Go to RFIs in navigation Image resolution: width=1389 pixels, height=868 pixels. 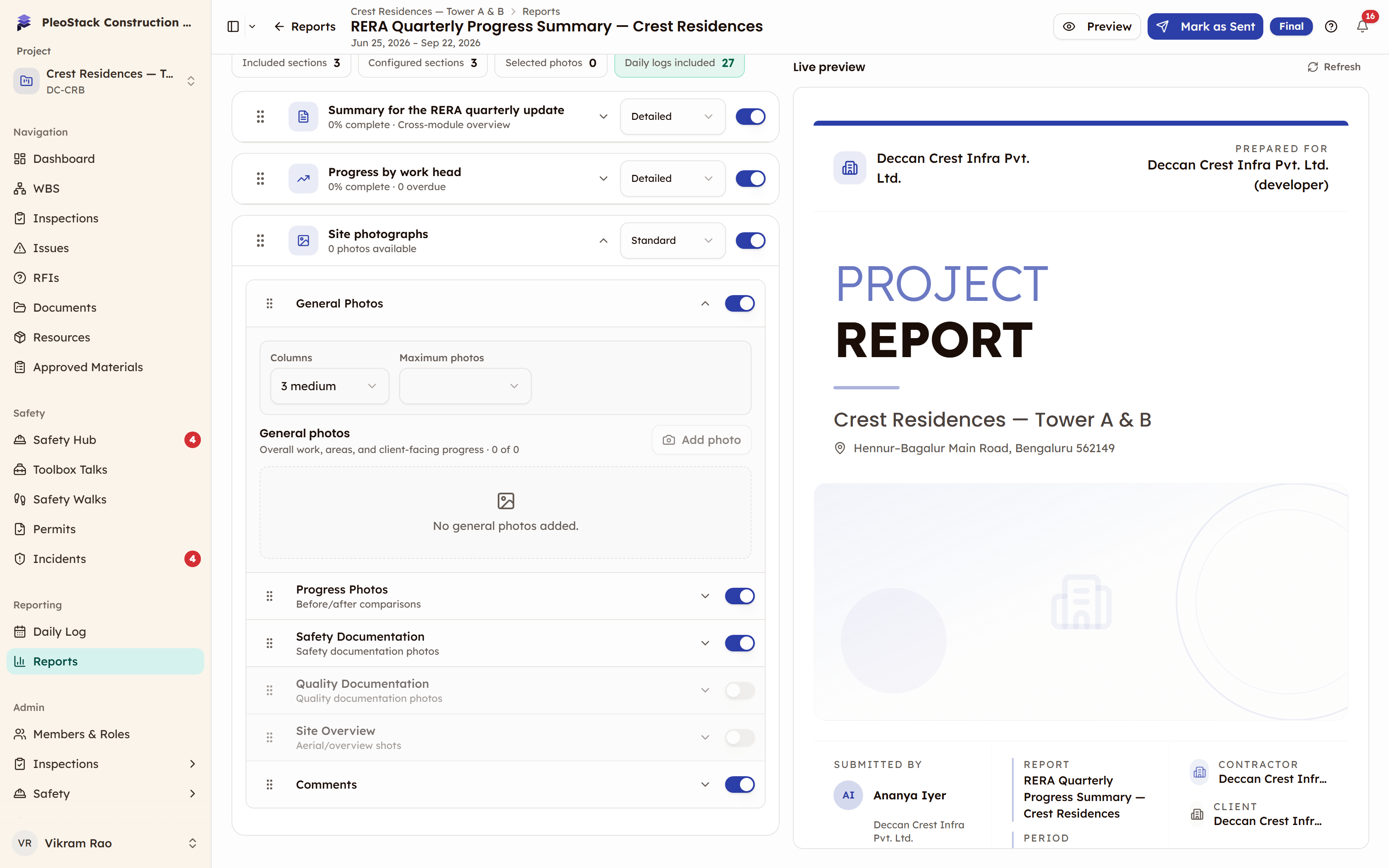coord(105,278)
